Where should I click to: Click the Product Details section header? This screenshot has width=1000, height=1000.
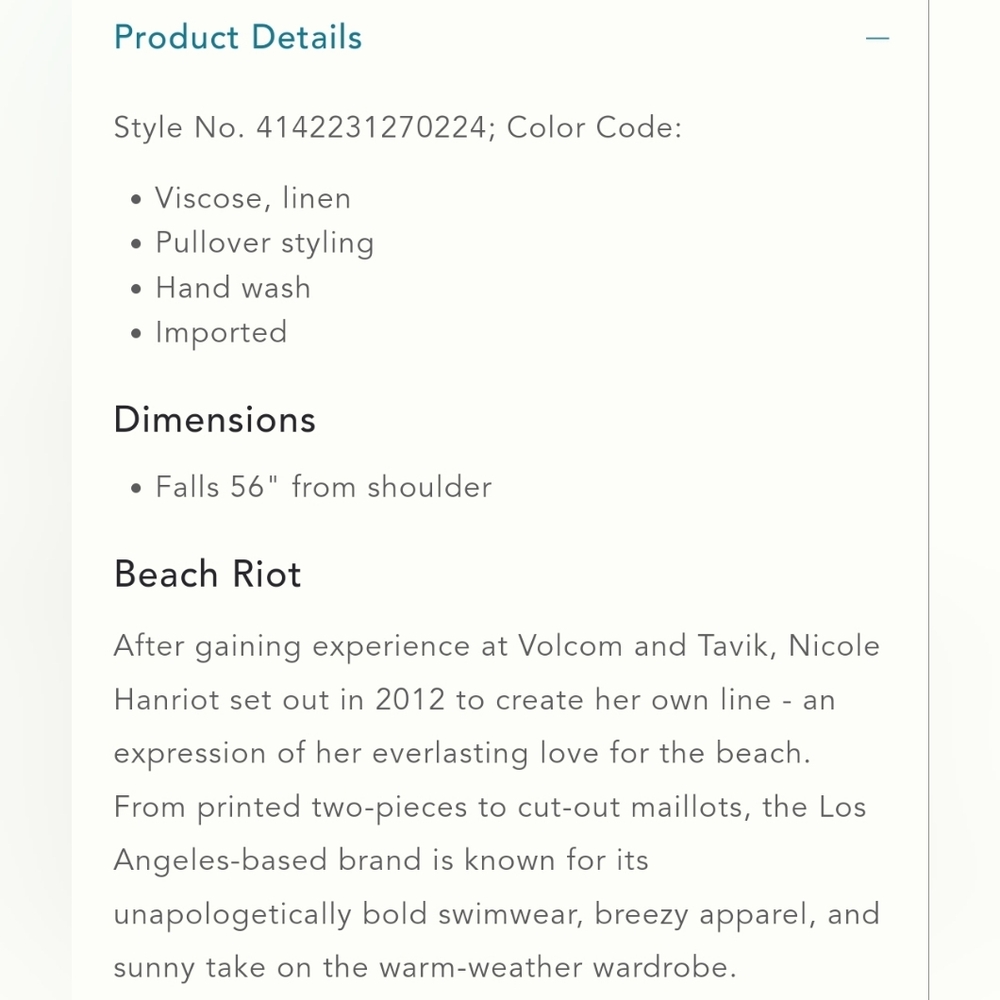[x=238, y=37]
